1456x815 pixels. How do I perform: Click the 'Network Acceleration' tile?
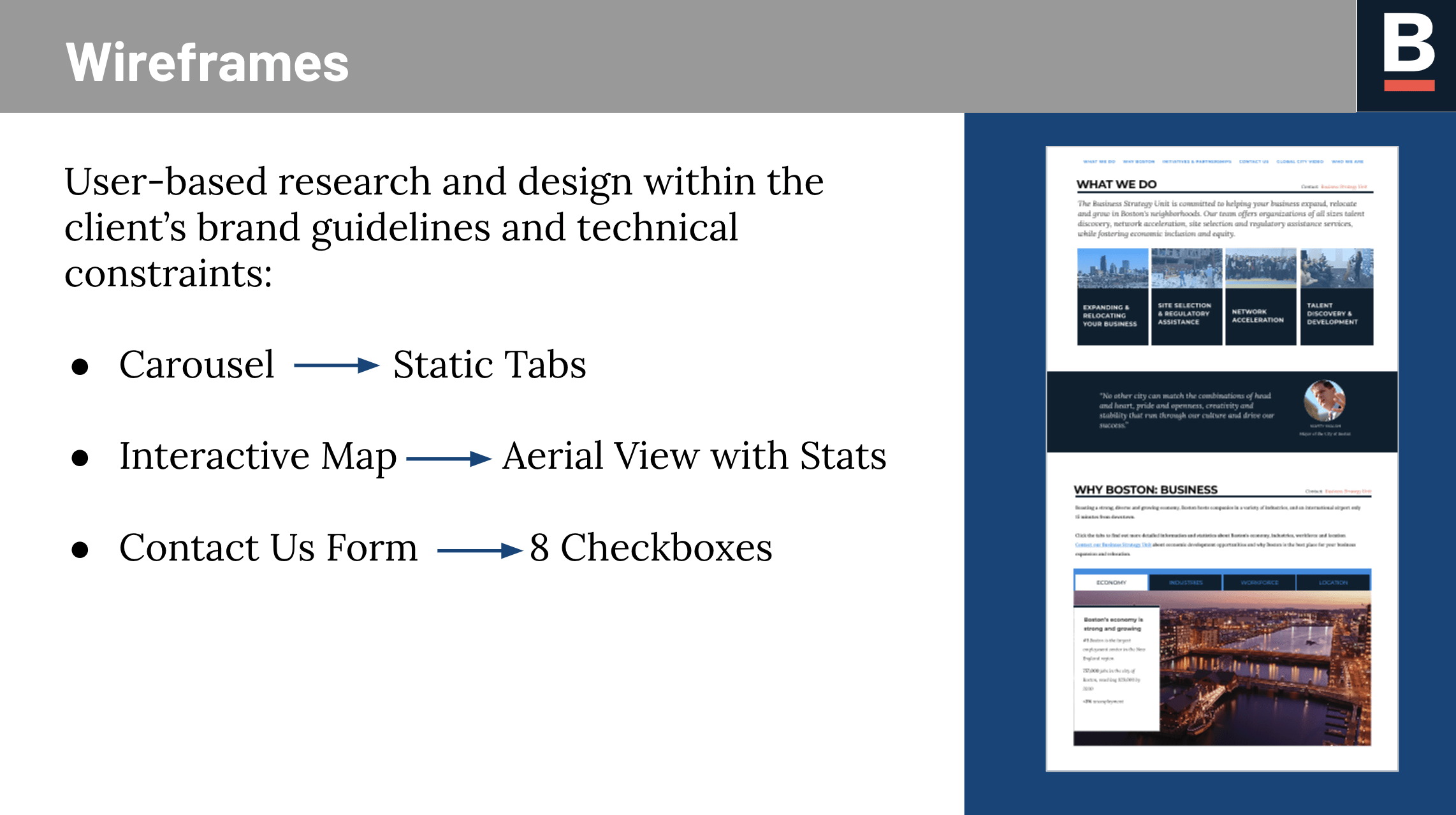point(1260,298)
